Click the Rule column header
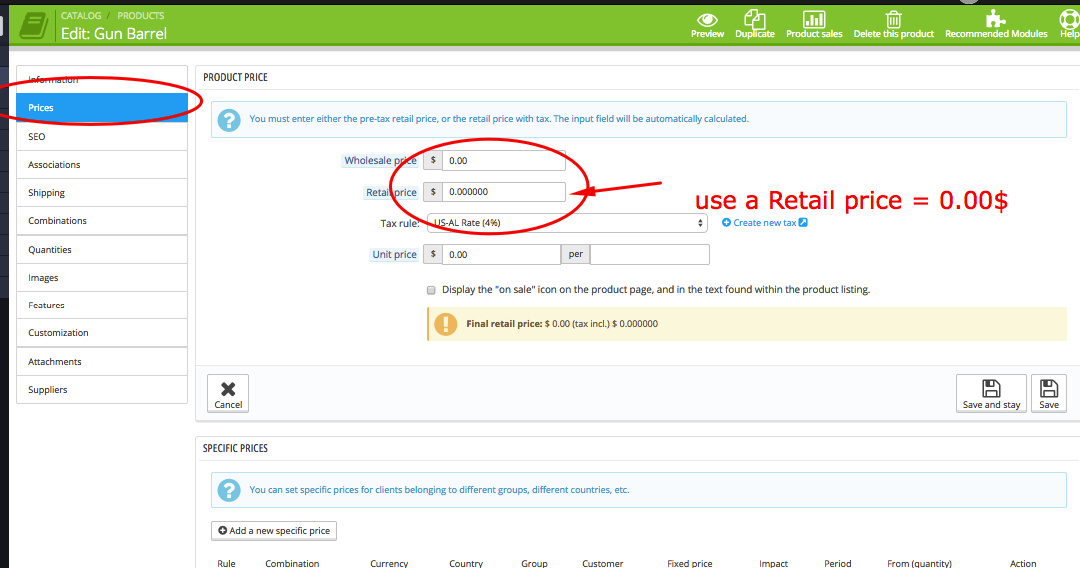 227,563
